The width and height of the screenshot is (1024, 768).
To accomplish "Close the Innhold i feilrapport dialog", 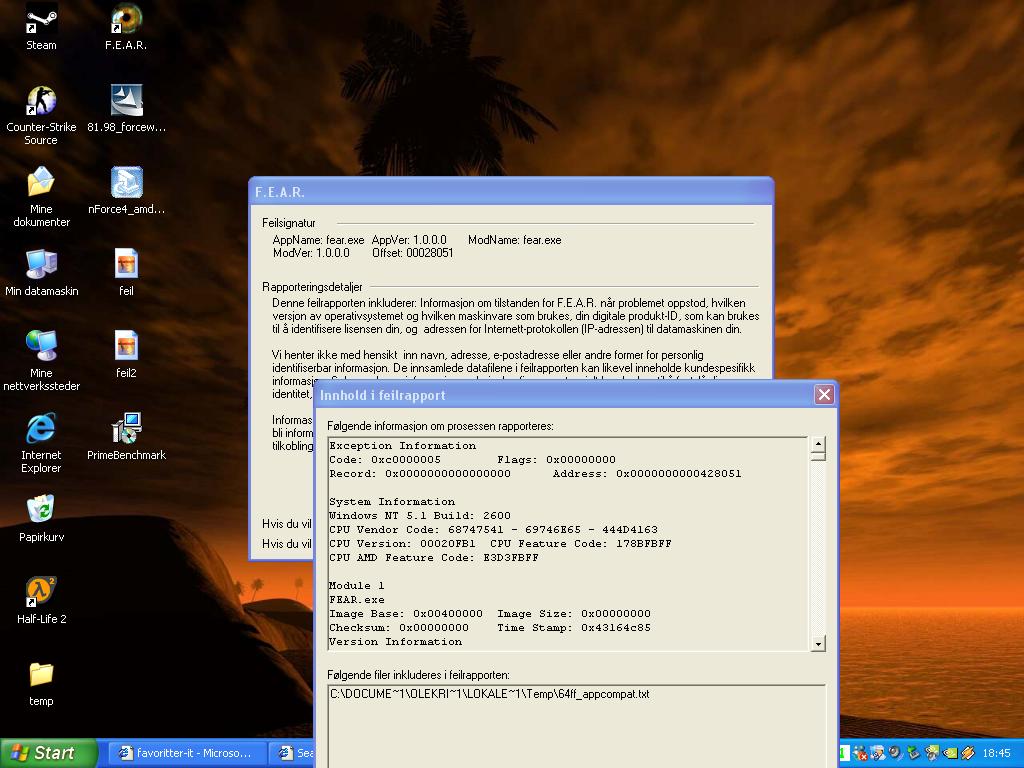I will (x=824, y=394).
